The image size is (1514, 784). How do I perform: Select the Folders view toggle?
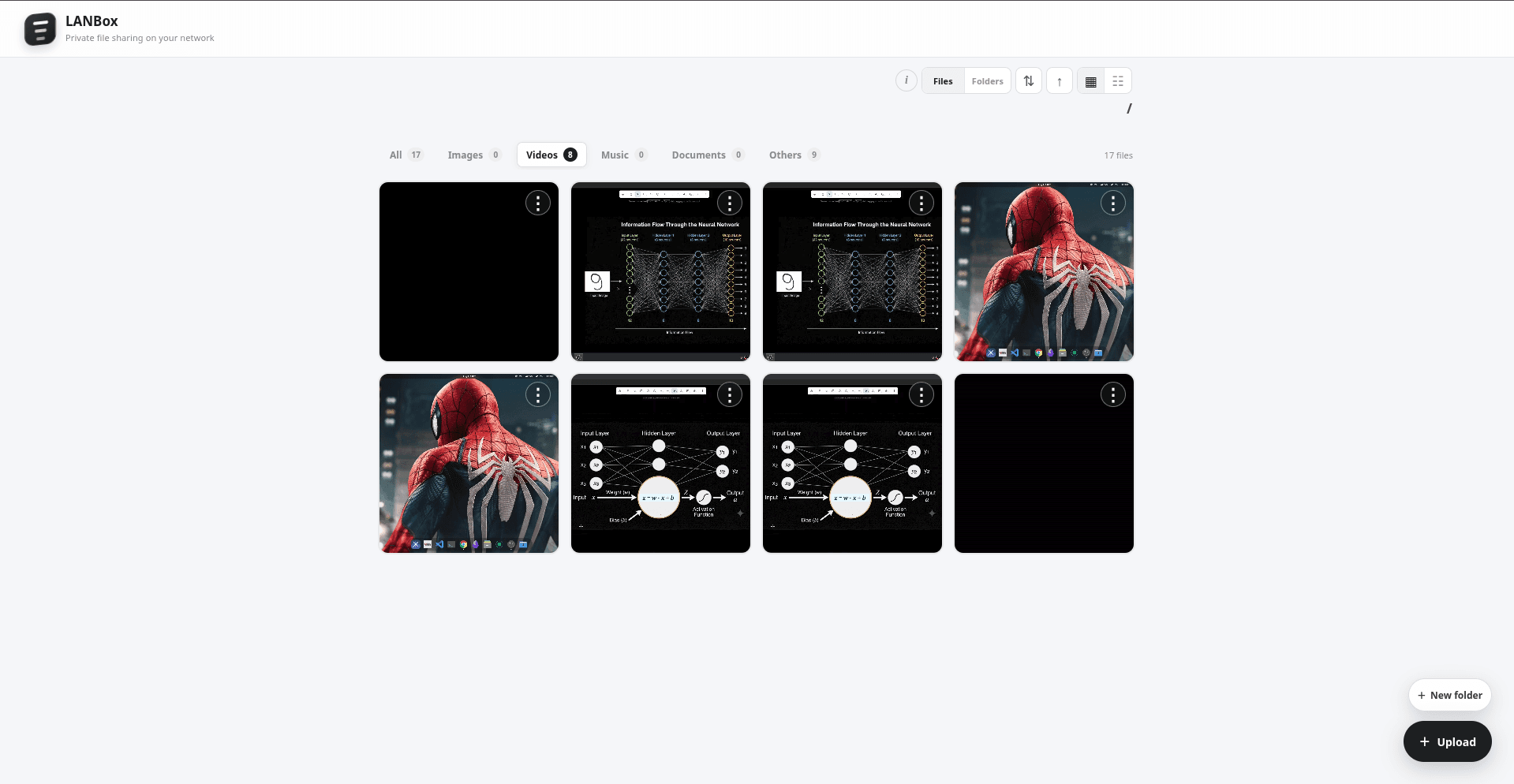coord(987,81)
